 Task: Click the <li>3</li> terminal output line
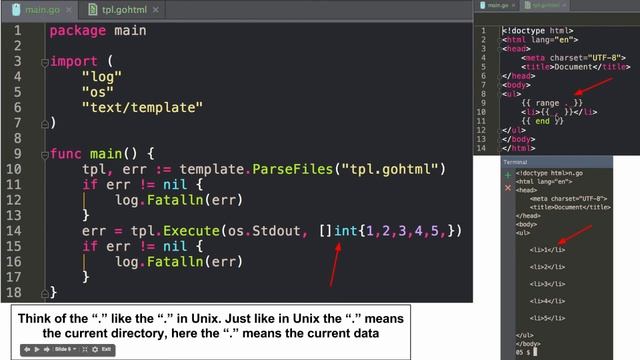(547, 284)
